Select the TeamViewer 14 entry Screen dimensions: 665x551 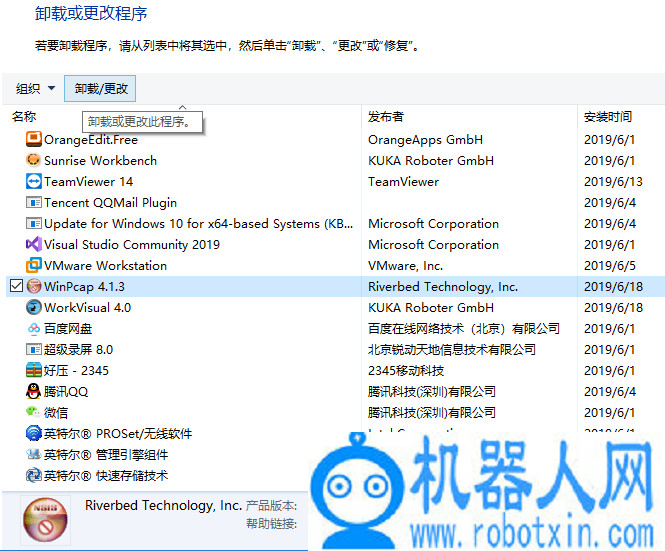(x=89, y=182)
